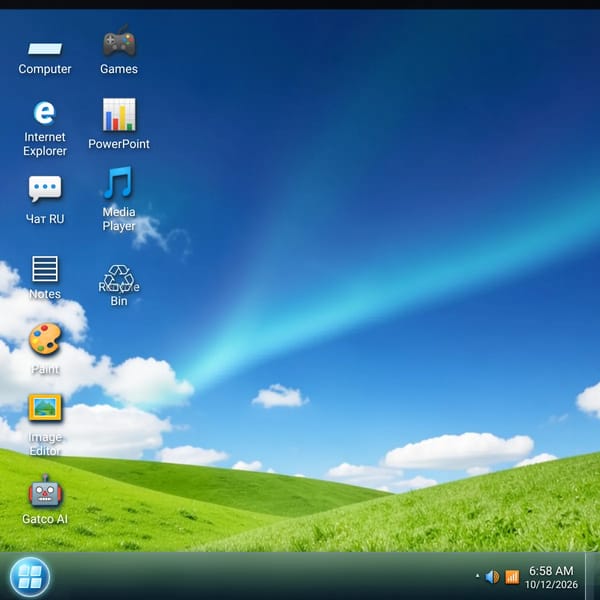Open the Start menu orb
The width and height of the screenshot is (600, 600).
coord(30,577)
